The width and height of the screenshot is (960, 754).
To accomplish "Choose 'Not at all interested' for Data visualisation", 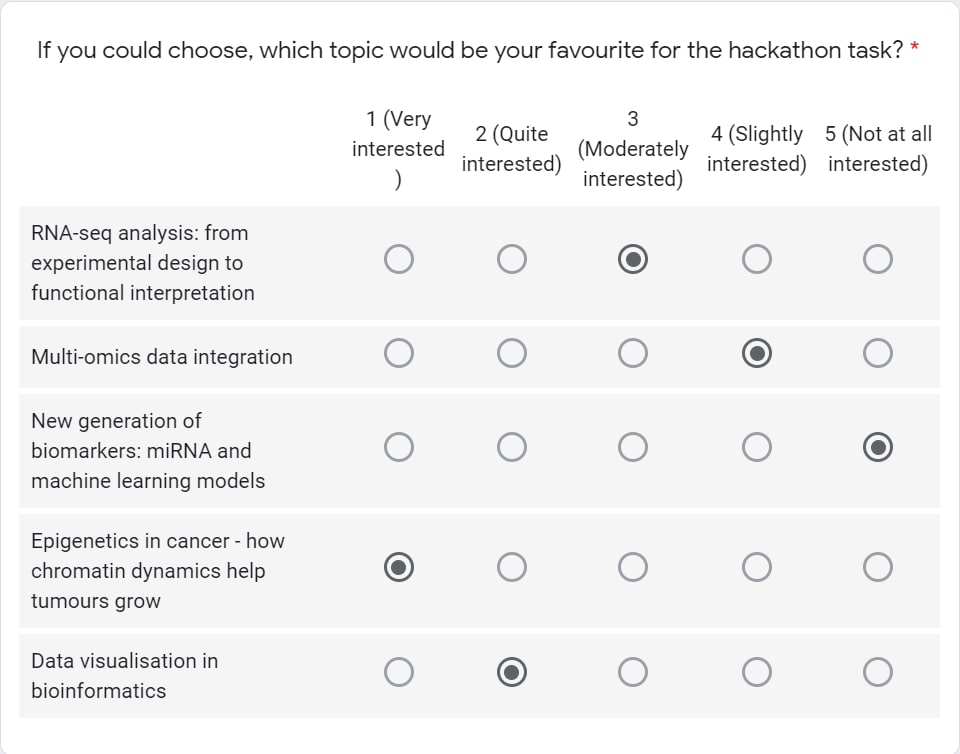I will point(878,673).
